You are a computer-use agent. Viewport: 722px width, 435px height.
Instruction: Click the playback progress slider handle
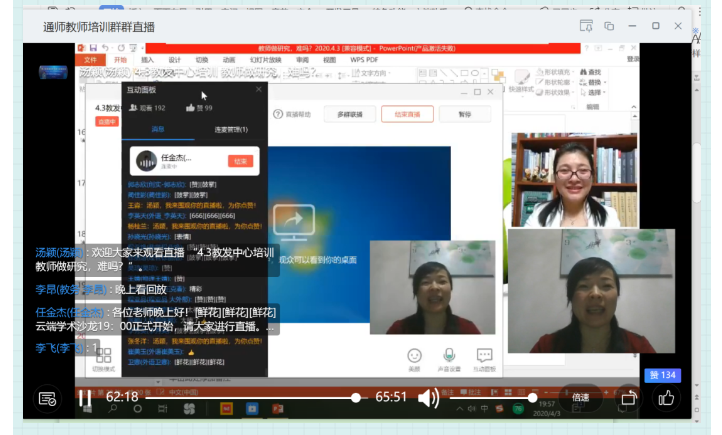tap(355, 398)
